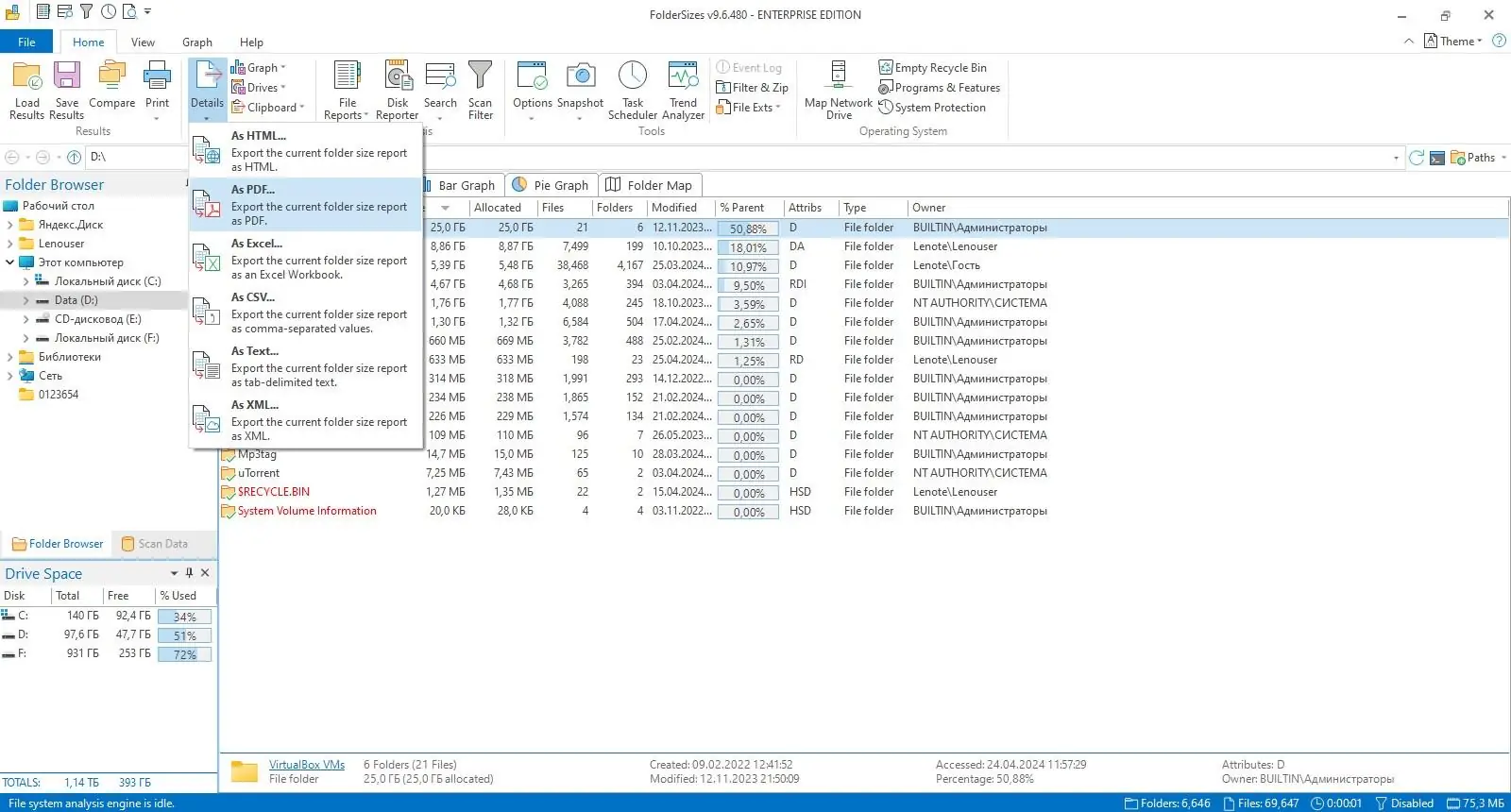1511x812 pixels.
Task: Click the 34% used bar for C:
Action: (185, 617)
